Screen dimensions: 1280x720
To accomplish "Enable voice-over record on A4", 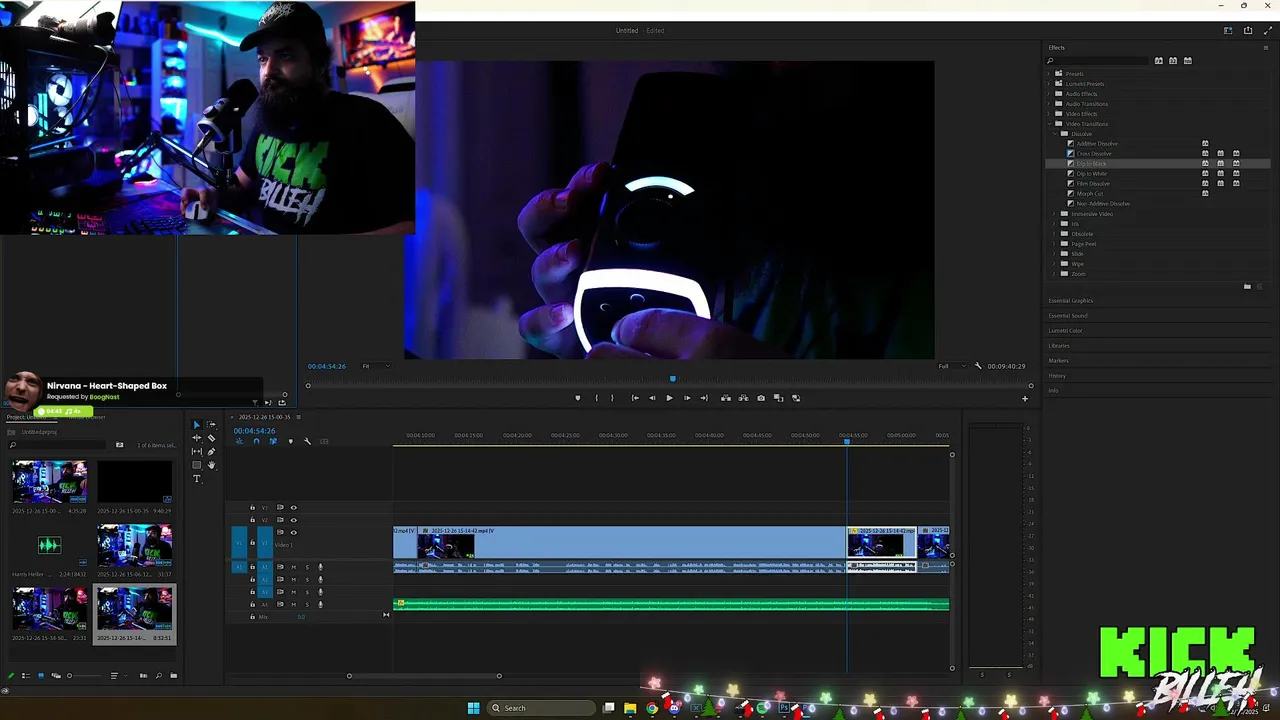I will coord(320,604).
